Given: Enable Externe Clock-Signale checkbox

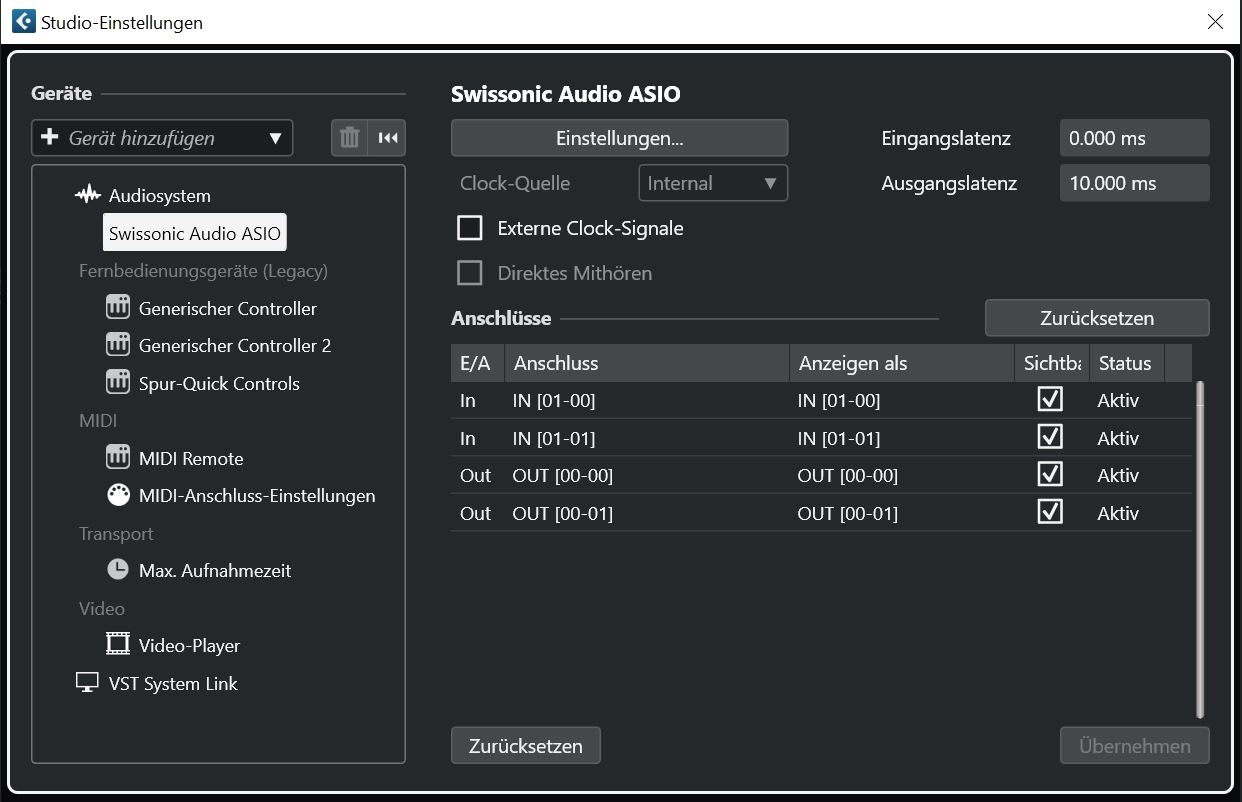Looking at the screenshot, I should tap(470, 228).
